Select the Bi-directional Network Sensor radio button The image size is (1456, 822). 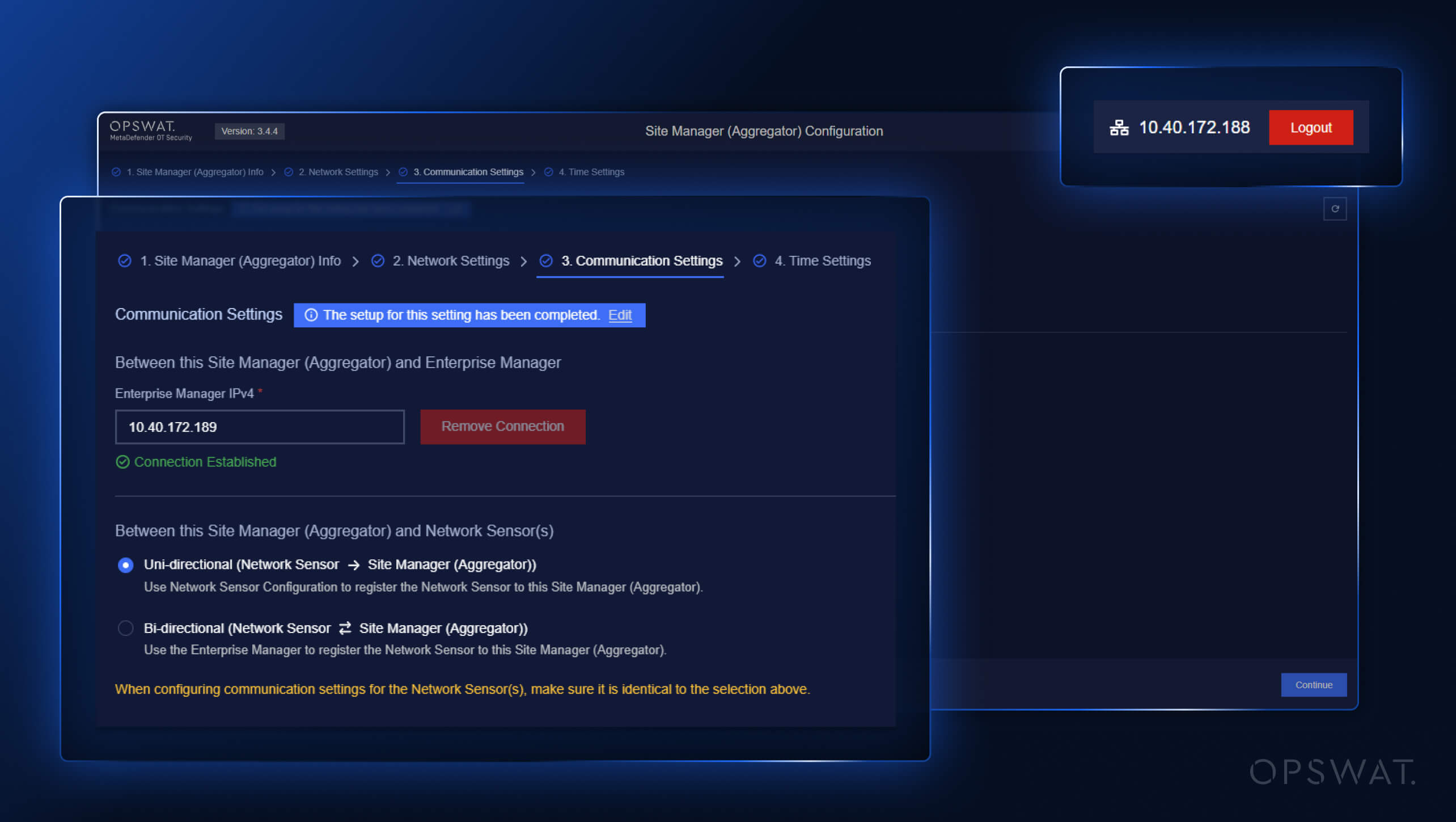pyautogui.click(x=125, y=628)
